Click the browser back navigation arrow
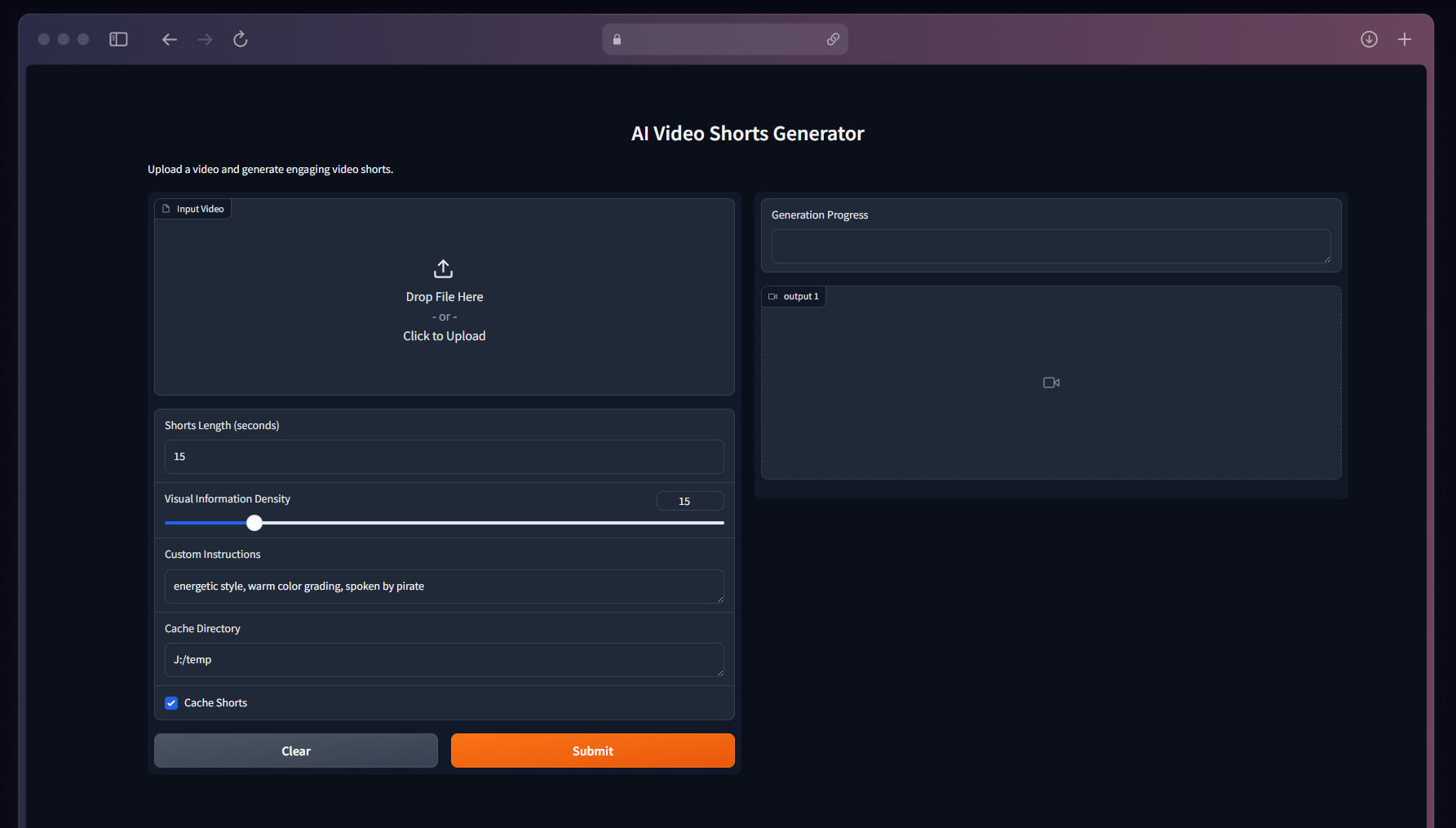The image size is (1456, 828). (169, 38)
